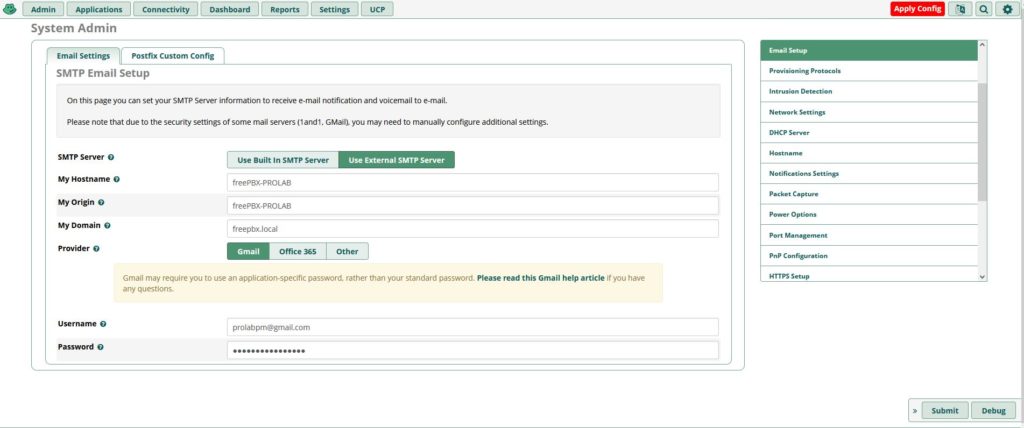Click the red Apply Config button
1024x428 pixels.
918,9
